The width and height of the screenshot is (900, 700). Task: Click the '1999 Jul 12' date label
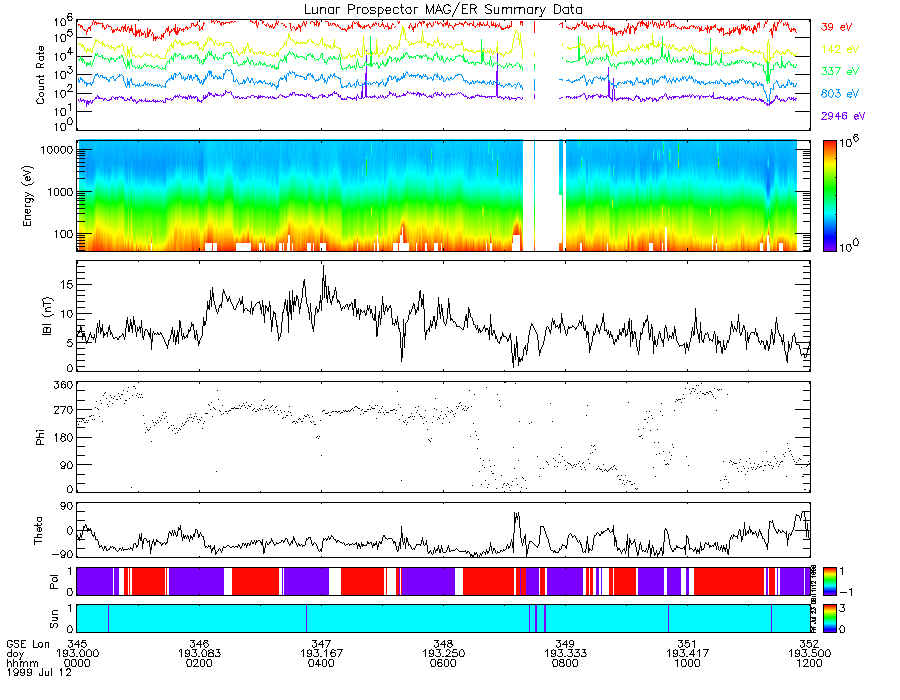pyautogui.click(x=39, y=672)
